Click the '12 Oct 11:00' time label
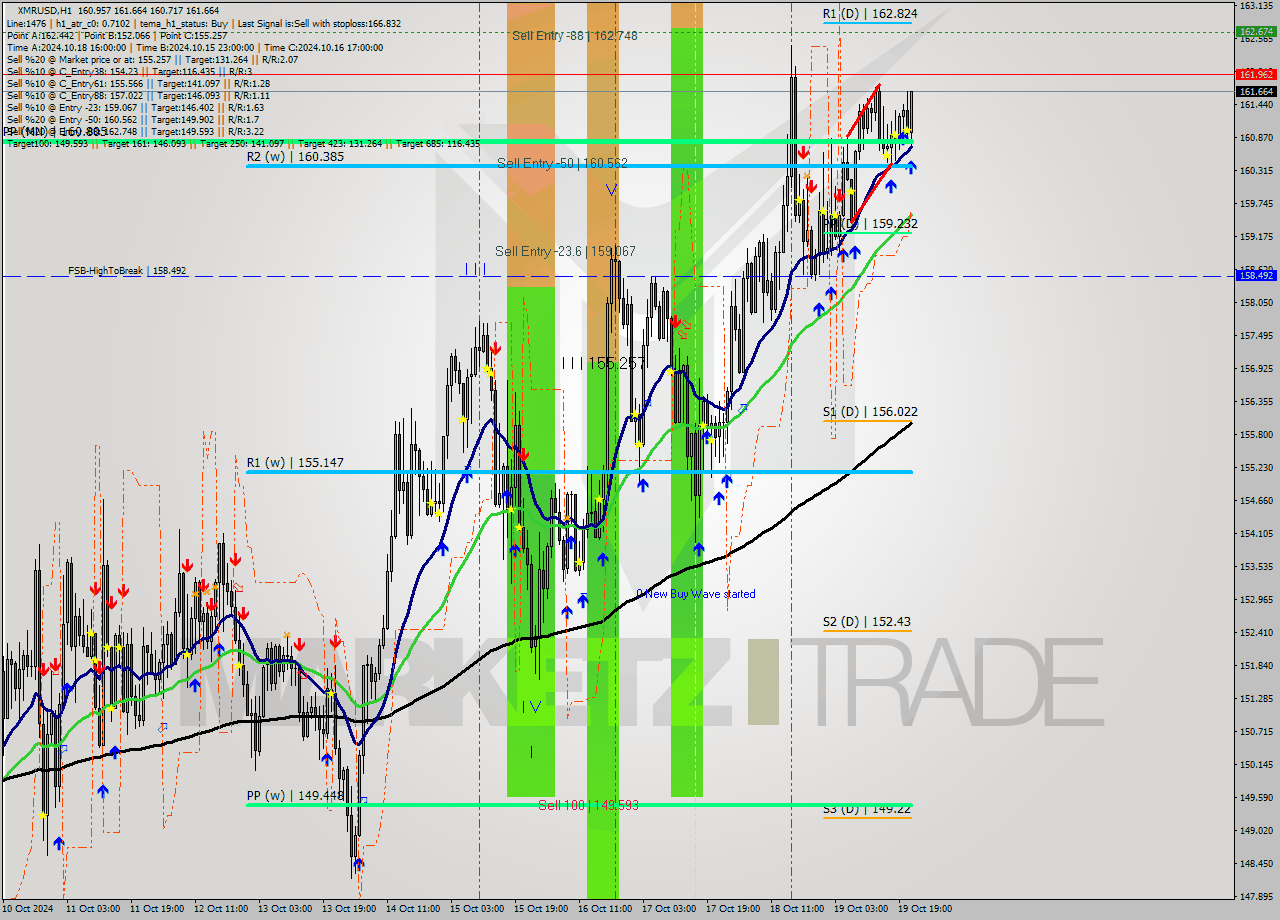 [221, 909]
